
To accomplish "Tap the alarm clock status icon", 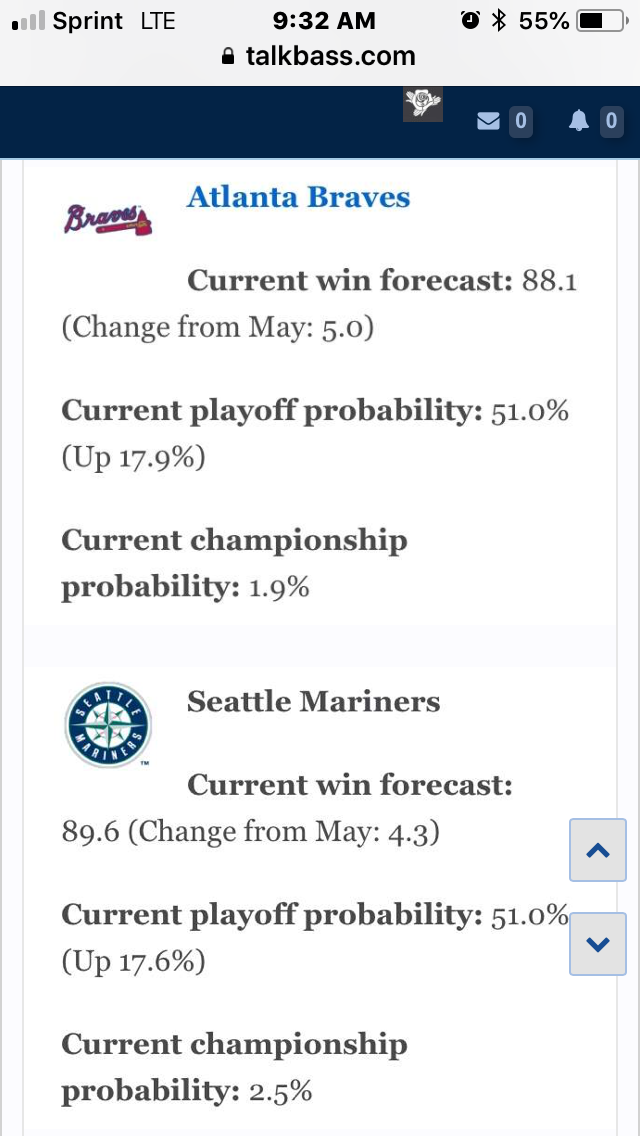I will point(470,20).
